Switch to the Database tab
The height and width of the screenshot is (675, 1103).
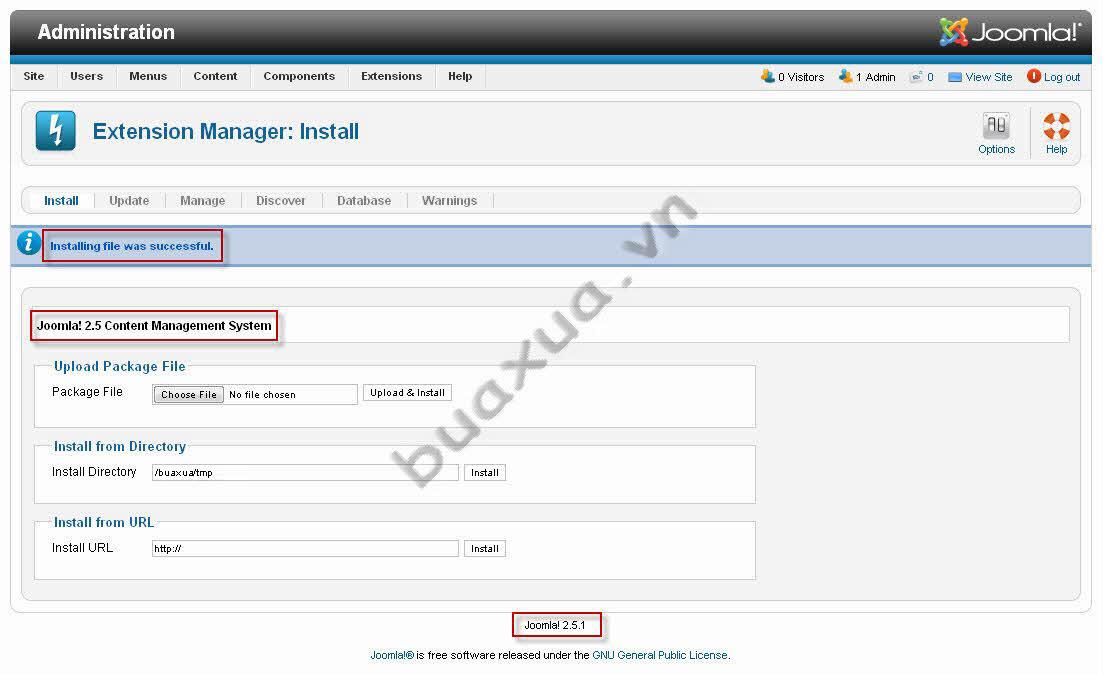point(364,200)
